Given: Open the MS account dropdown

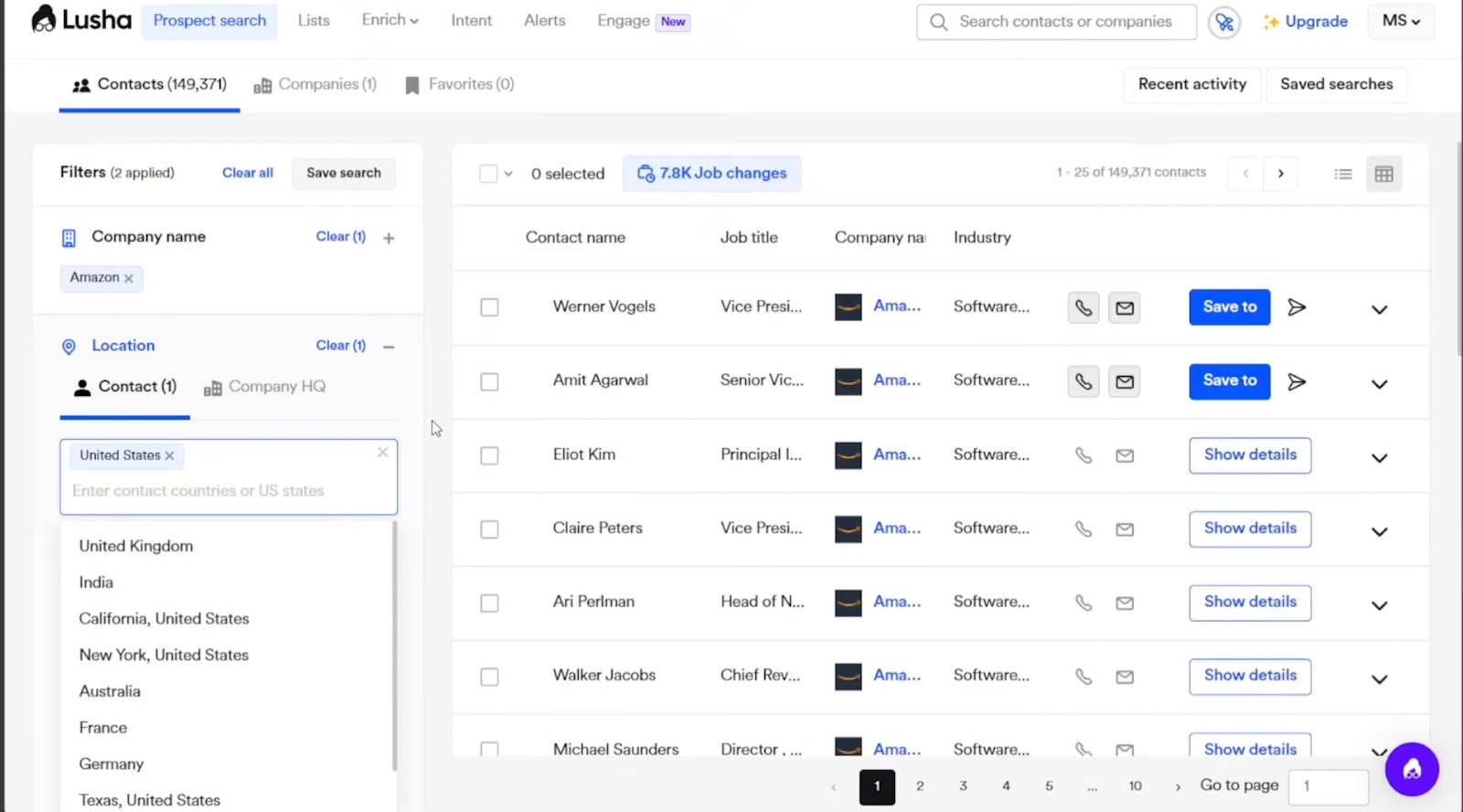Looking at the screenshot, I should pyautogui.click(x=1401, y=21).
